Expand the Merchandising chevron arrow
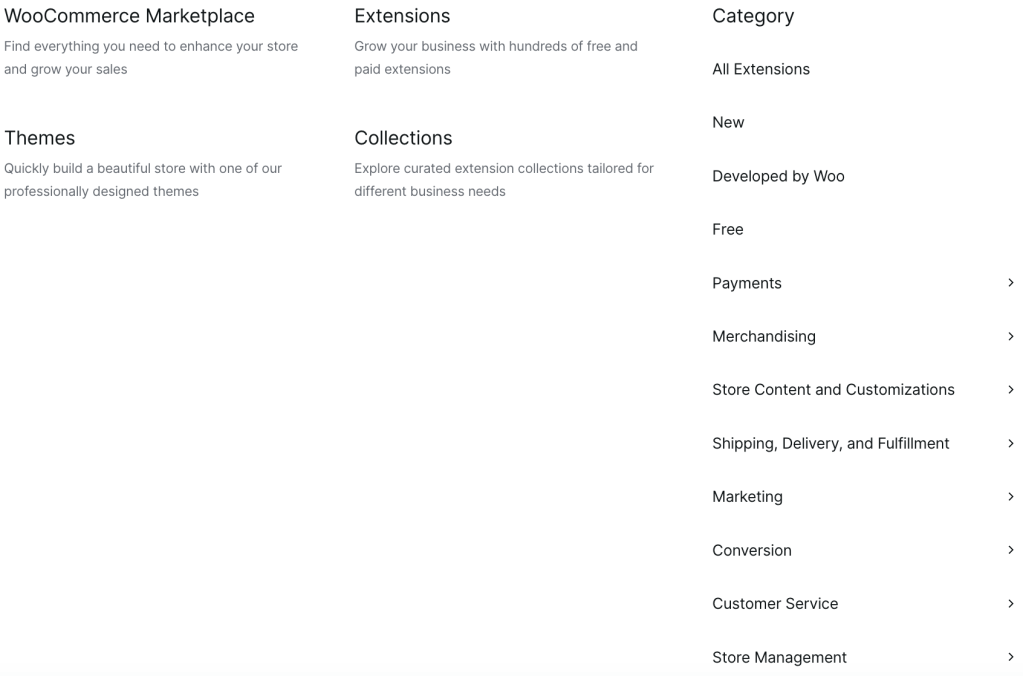1023x676 pixels. 1011,336
